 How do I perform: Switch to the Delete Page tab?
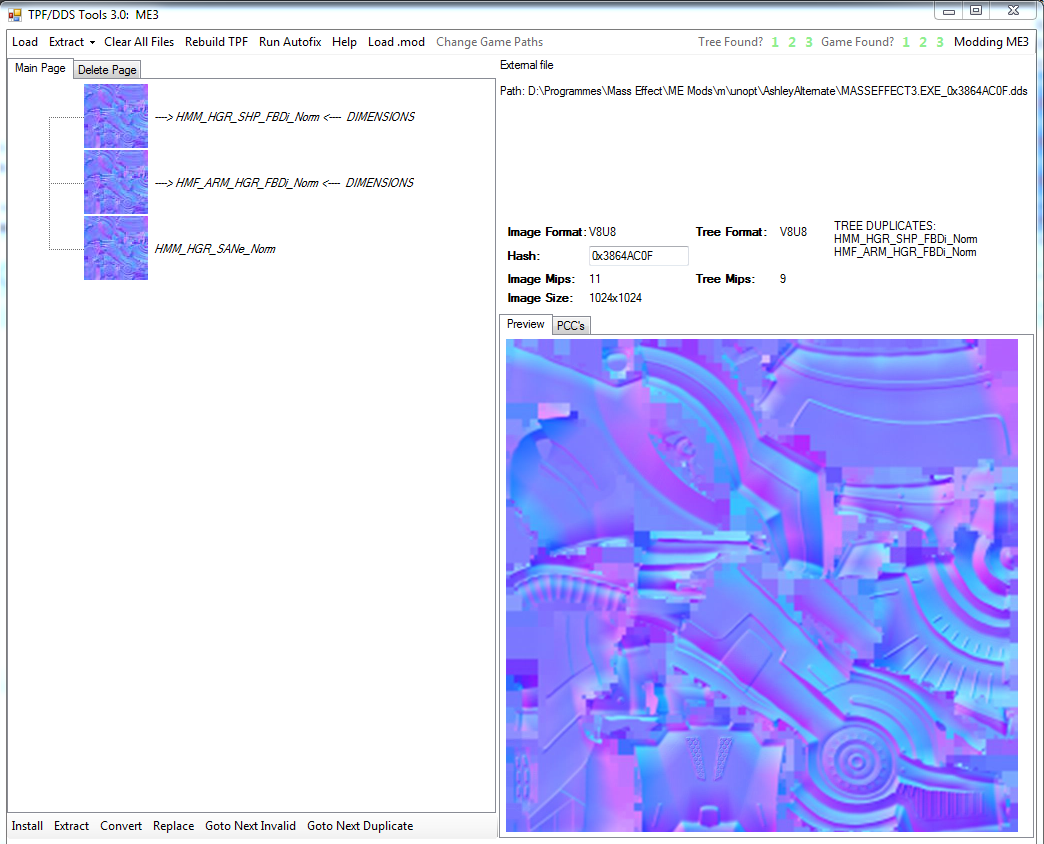pos(107,70)
